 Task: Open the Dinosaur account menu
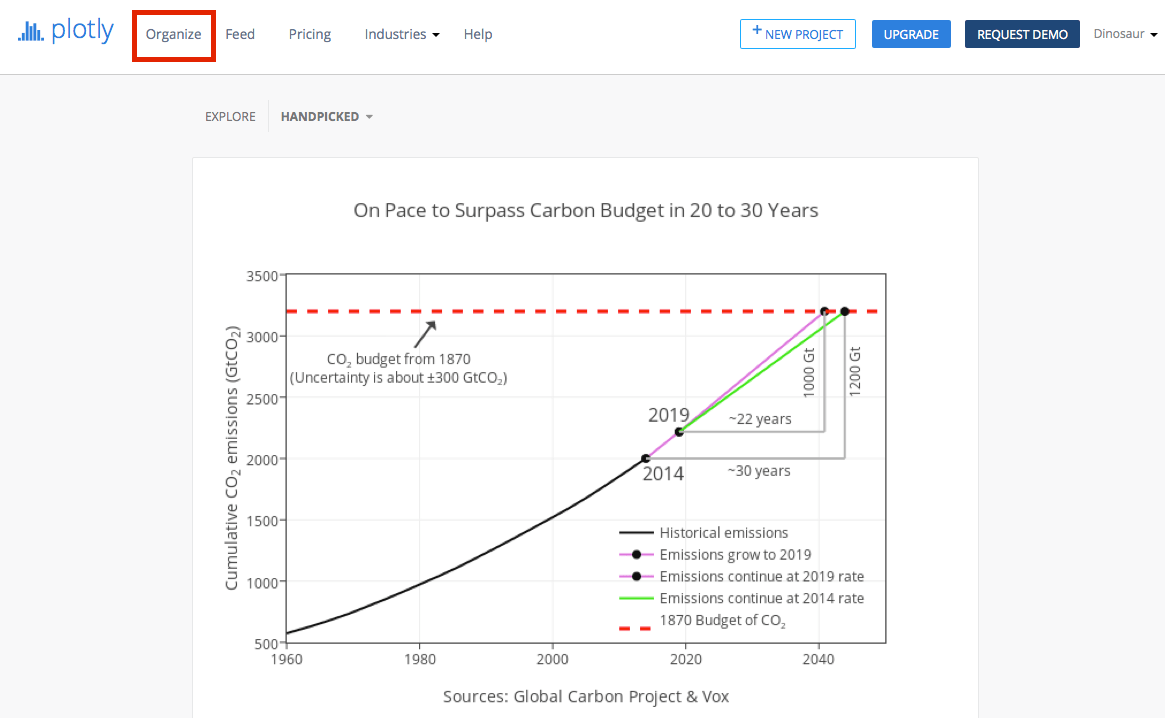1125,33
